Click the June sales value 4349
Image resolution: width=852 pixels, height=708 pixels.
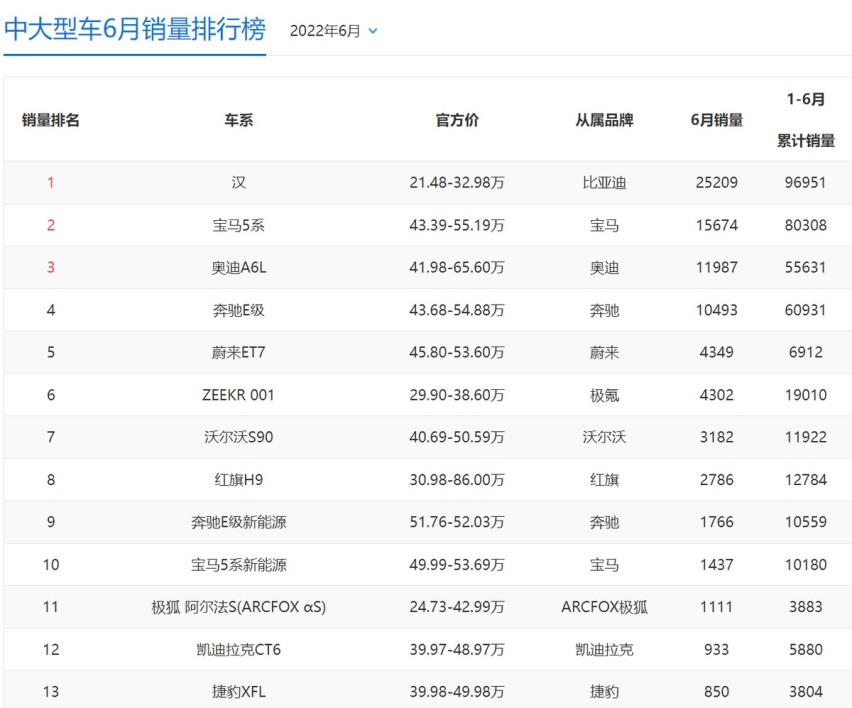[x=717, y=352]
